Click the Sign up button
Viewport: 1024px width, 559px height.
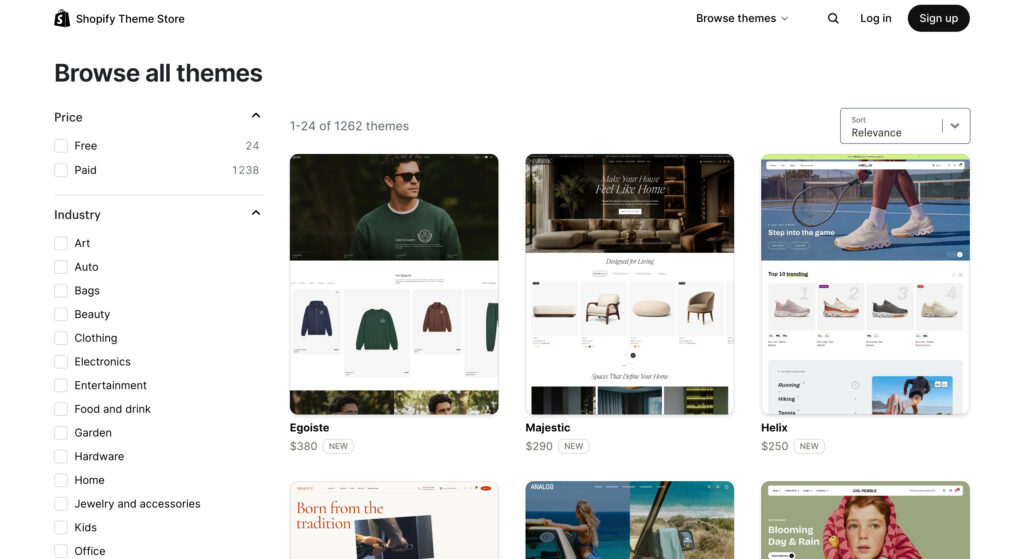[938, 18]
